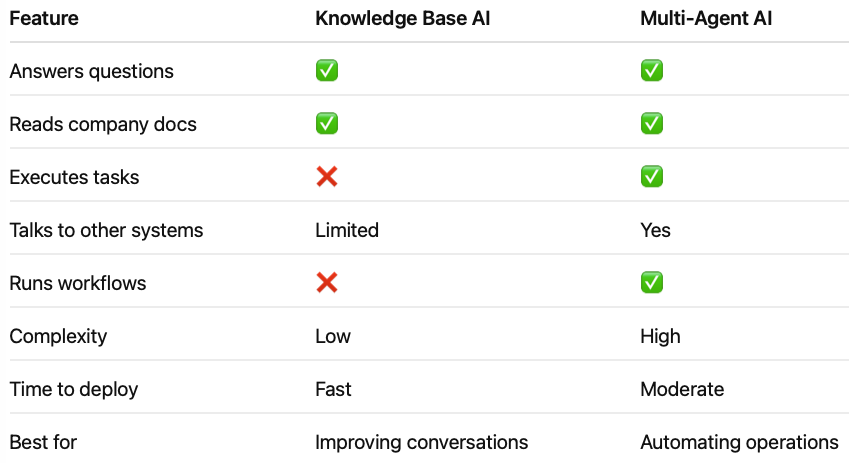Click the High complexity cell
Image resolution: width=849 pixels, height=463 pixels.
point(660,336)
